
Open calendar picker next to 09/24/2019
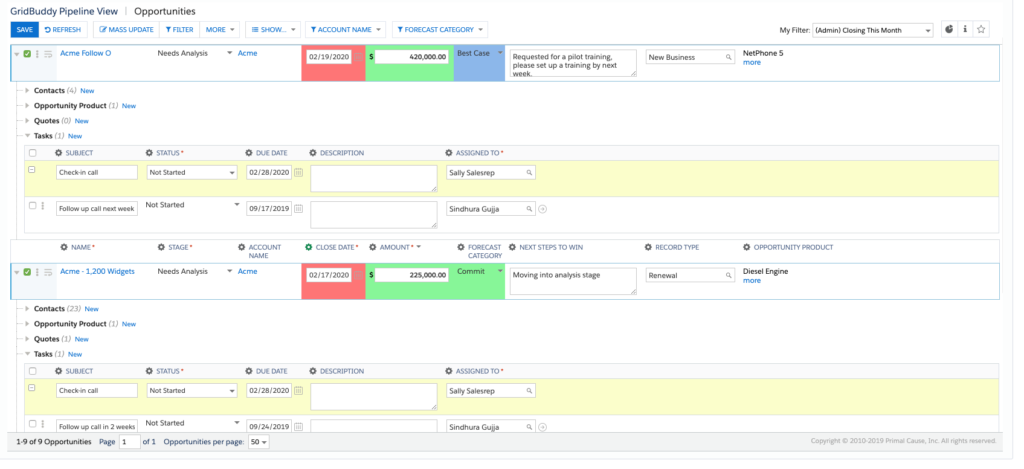point(298,427)
